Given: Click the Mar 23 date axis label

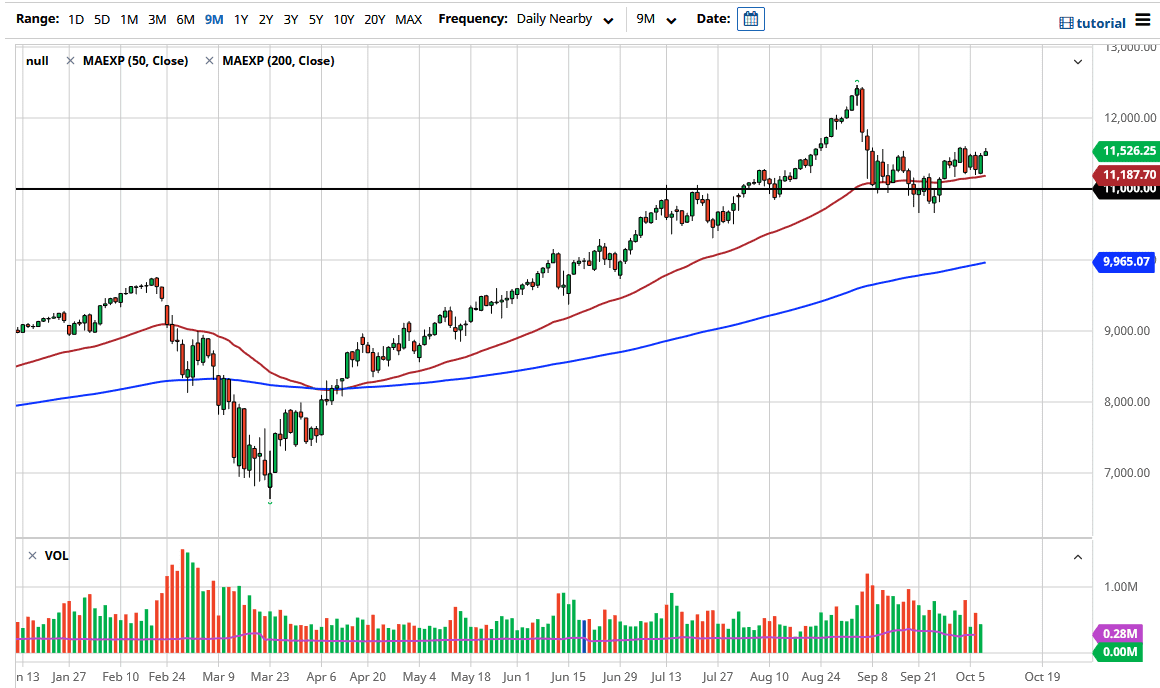Looking at the screenshot, I should tap(270, 676).
